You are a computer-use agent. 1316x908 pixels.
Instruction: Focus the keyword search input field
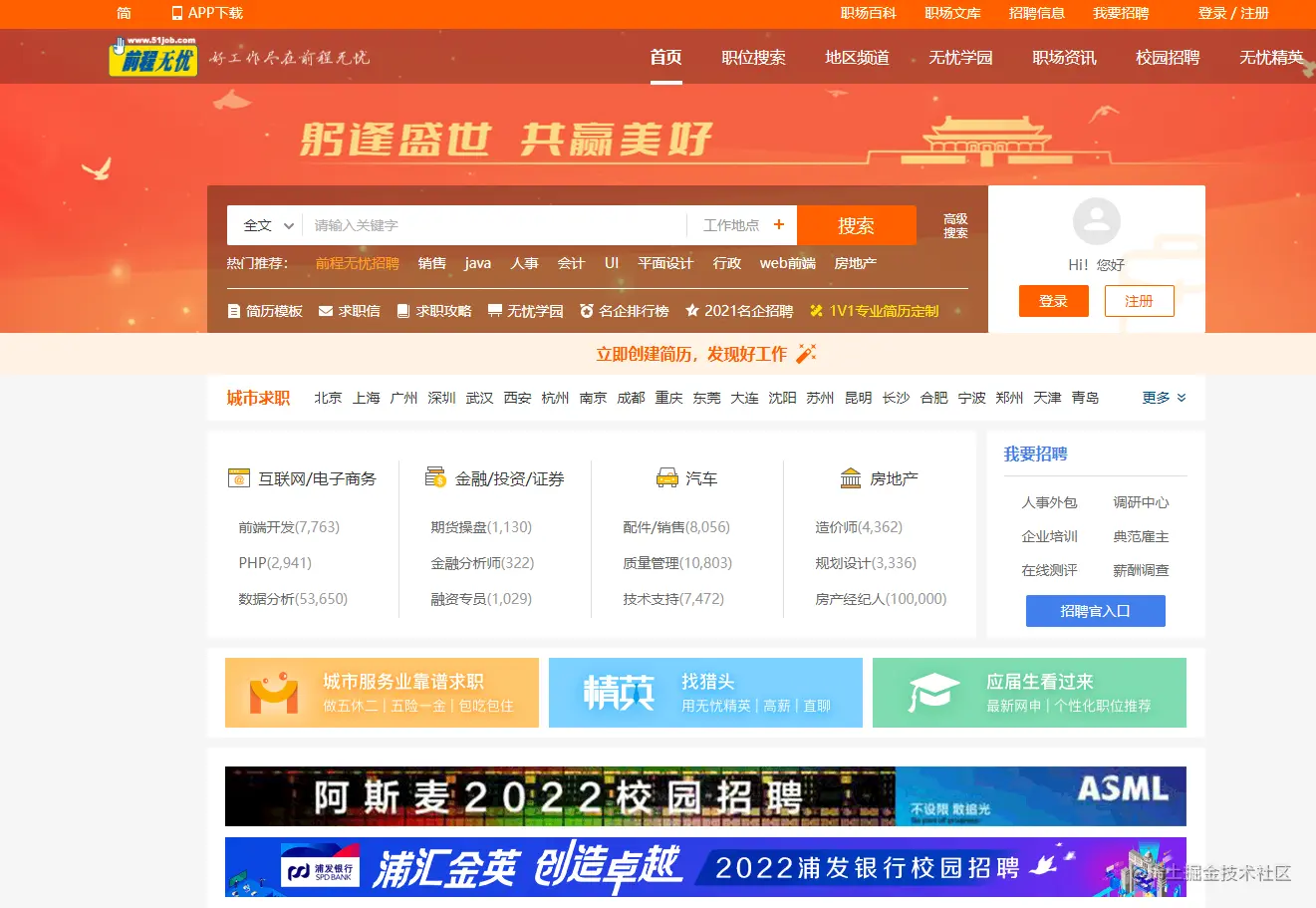[494, 225]
